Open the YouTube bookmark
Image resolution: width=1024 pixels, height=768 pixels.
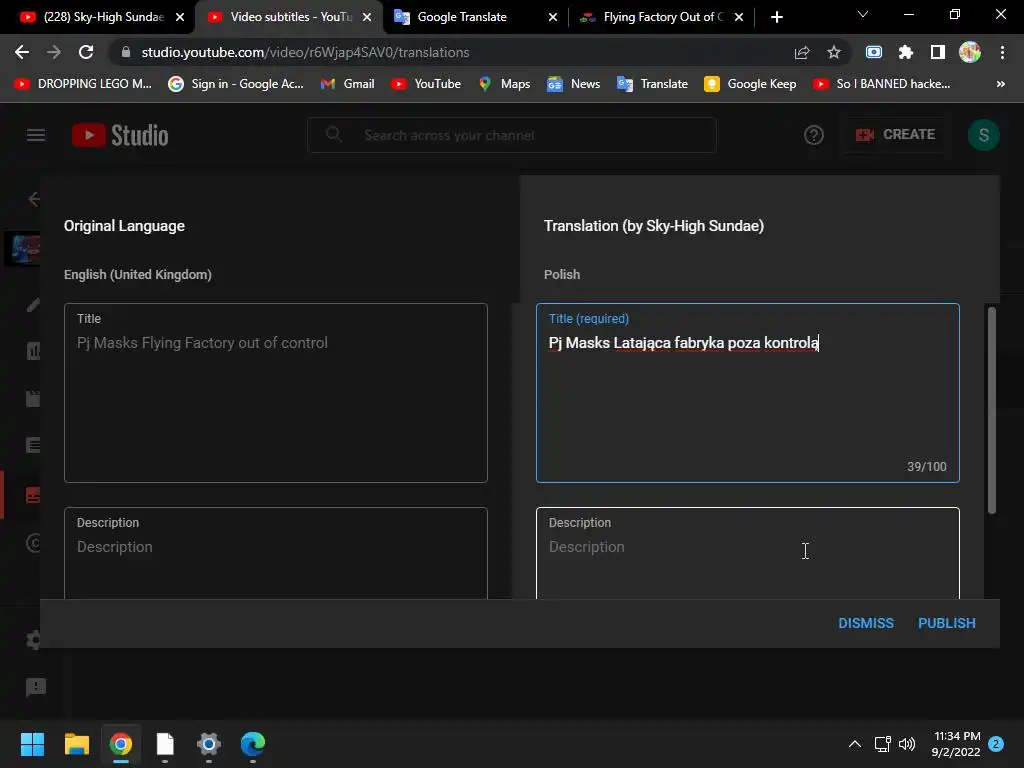(426, 84)
